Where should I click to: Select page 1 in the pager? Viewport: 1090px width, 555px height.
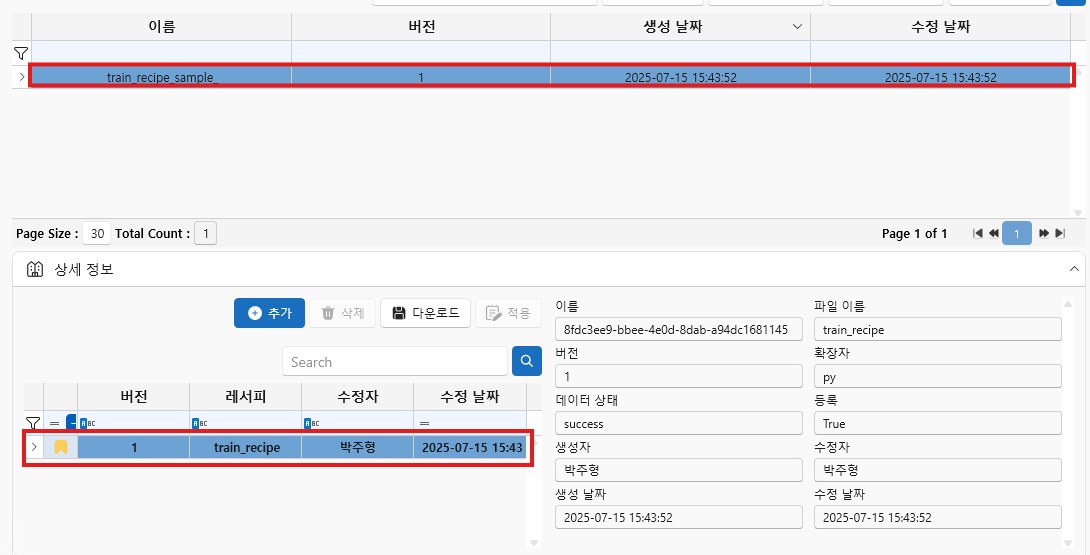click(x=1017, y=233)
